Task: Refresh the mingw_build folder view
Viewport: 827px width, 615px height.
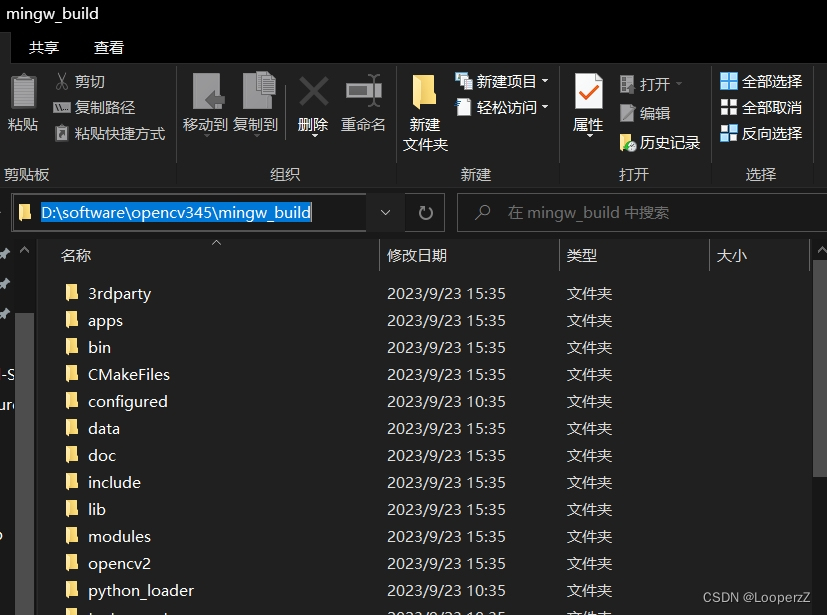Action: (x=425, y=213)
